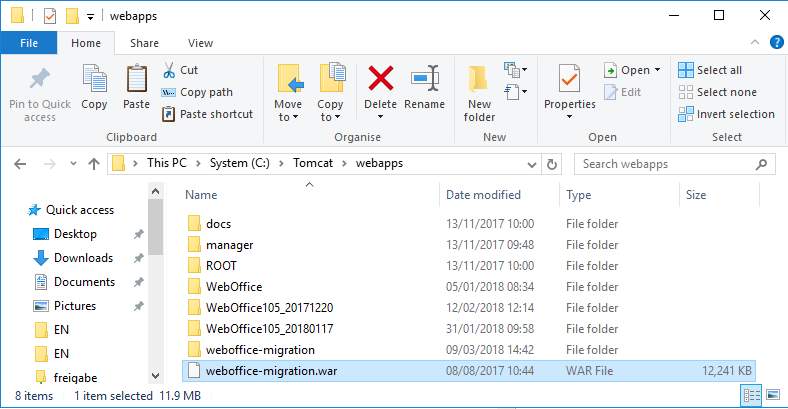Switch to the Home tab
Viewport: 788px width, 409px height.
tap(86, 43)
